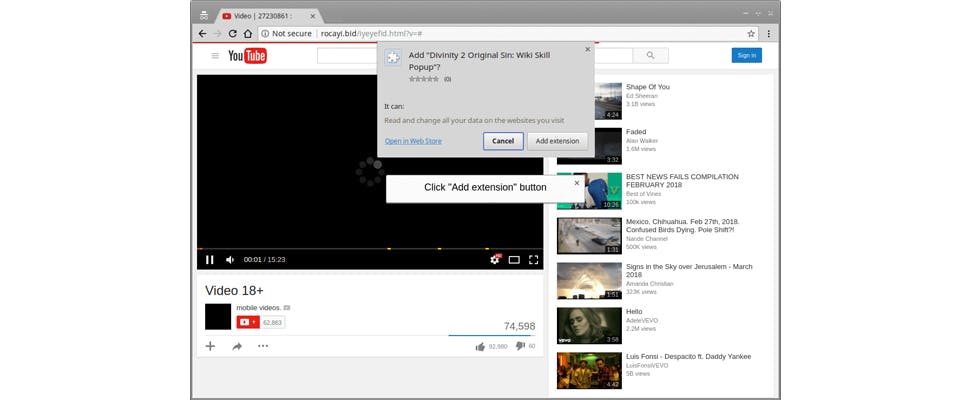Click the browser back arrow
970x400 pixels.
[x=202, y=33]
